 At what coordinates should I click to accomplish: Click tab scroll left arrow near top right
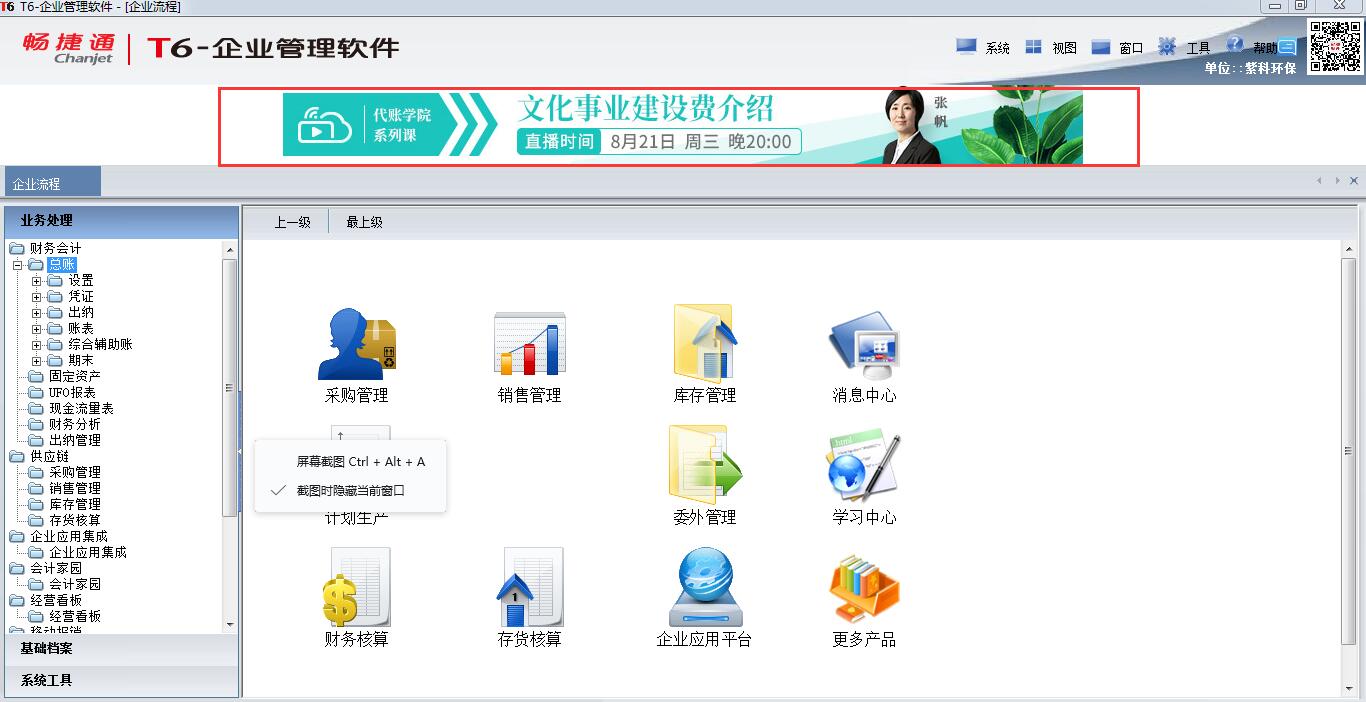click(x=1320, y=181)
